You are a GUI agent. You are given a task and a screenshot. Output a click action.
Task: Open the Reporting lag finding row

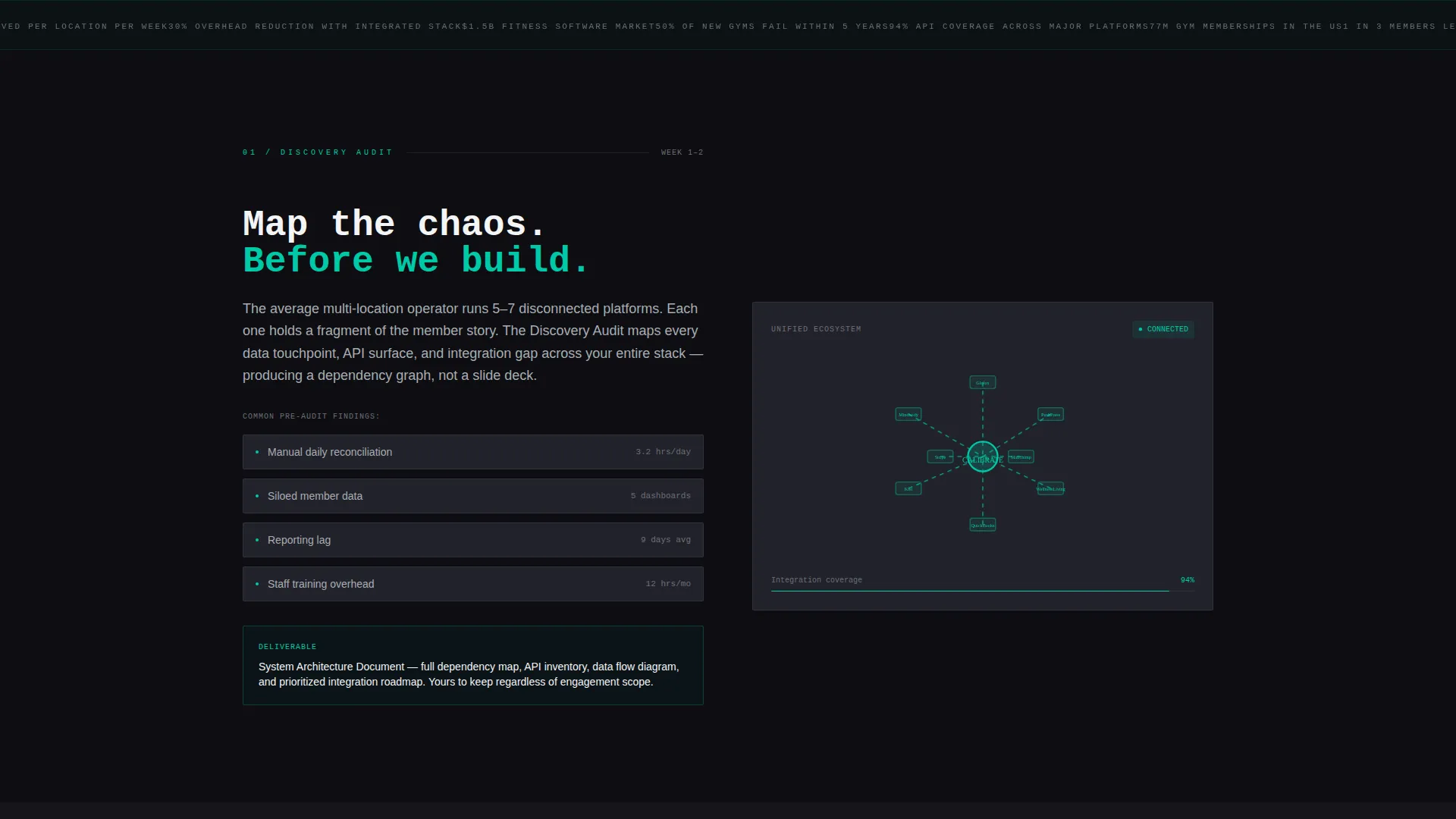coord(473,540)
